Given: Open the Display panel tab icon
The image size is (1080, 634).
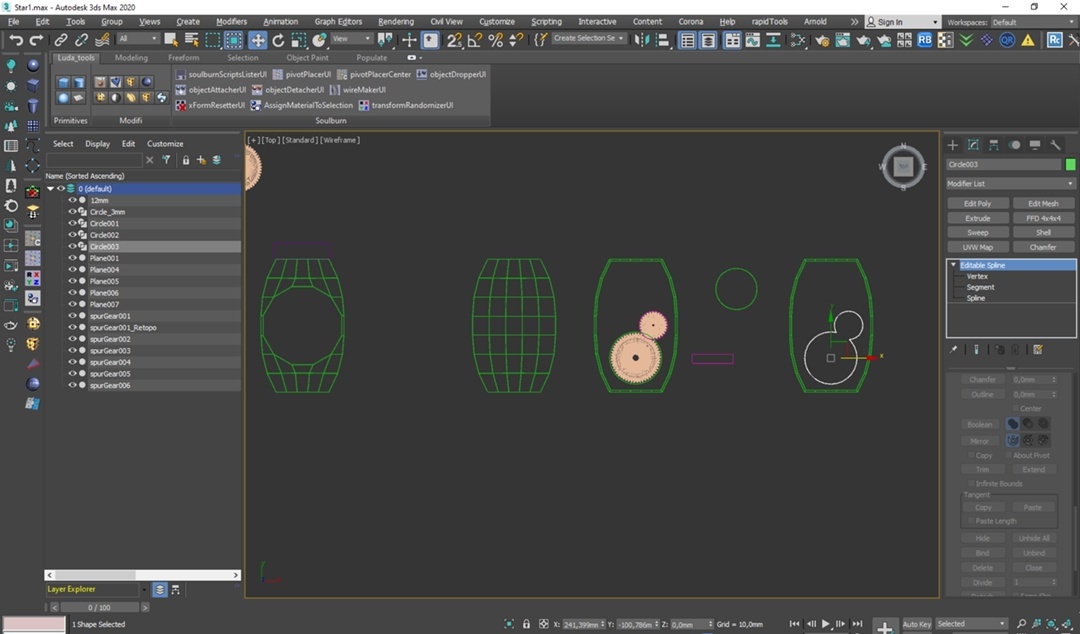Looking at the screenshot, I should [x=1035, y=145].
